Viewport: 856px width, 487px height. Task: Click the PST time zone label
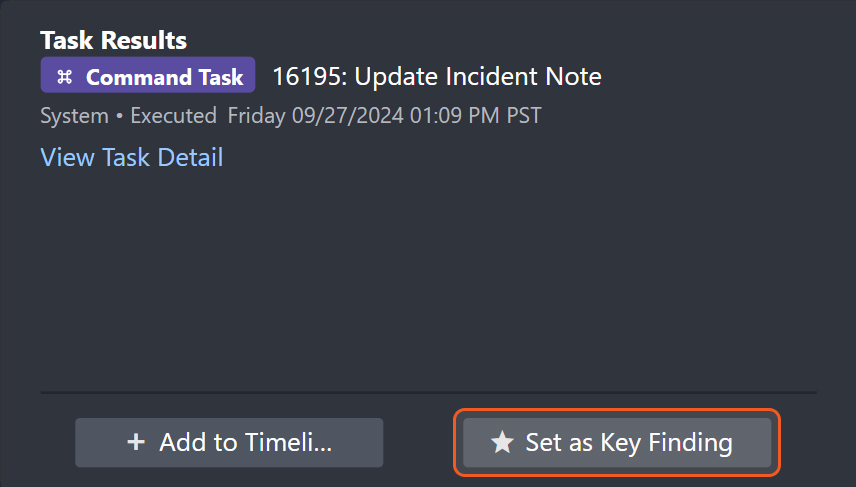(523, 116)
